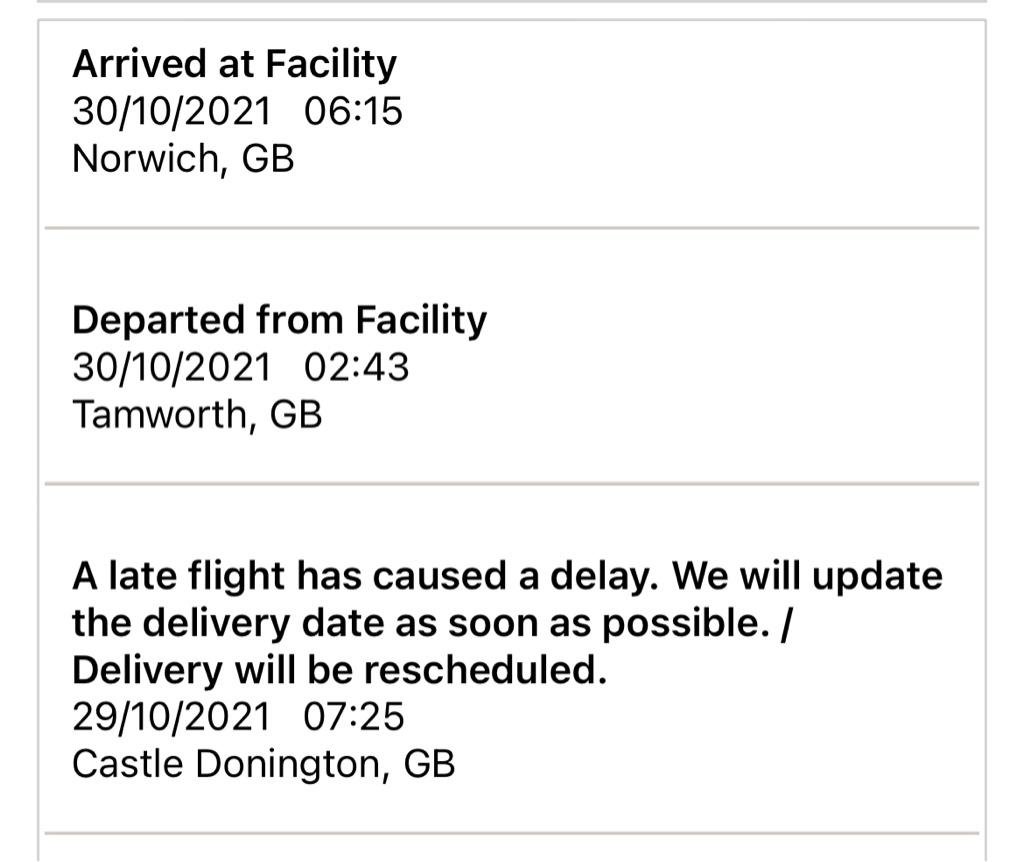The height and width of the screenshot is (862, 1024).
Task: Click the 29/10/2021 date
Action: click(171, 717)
